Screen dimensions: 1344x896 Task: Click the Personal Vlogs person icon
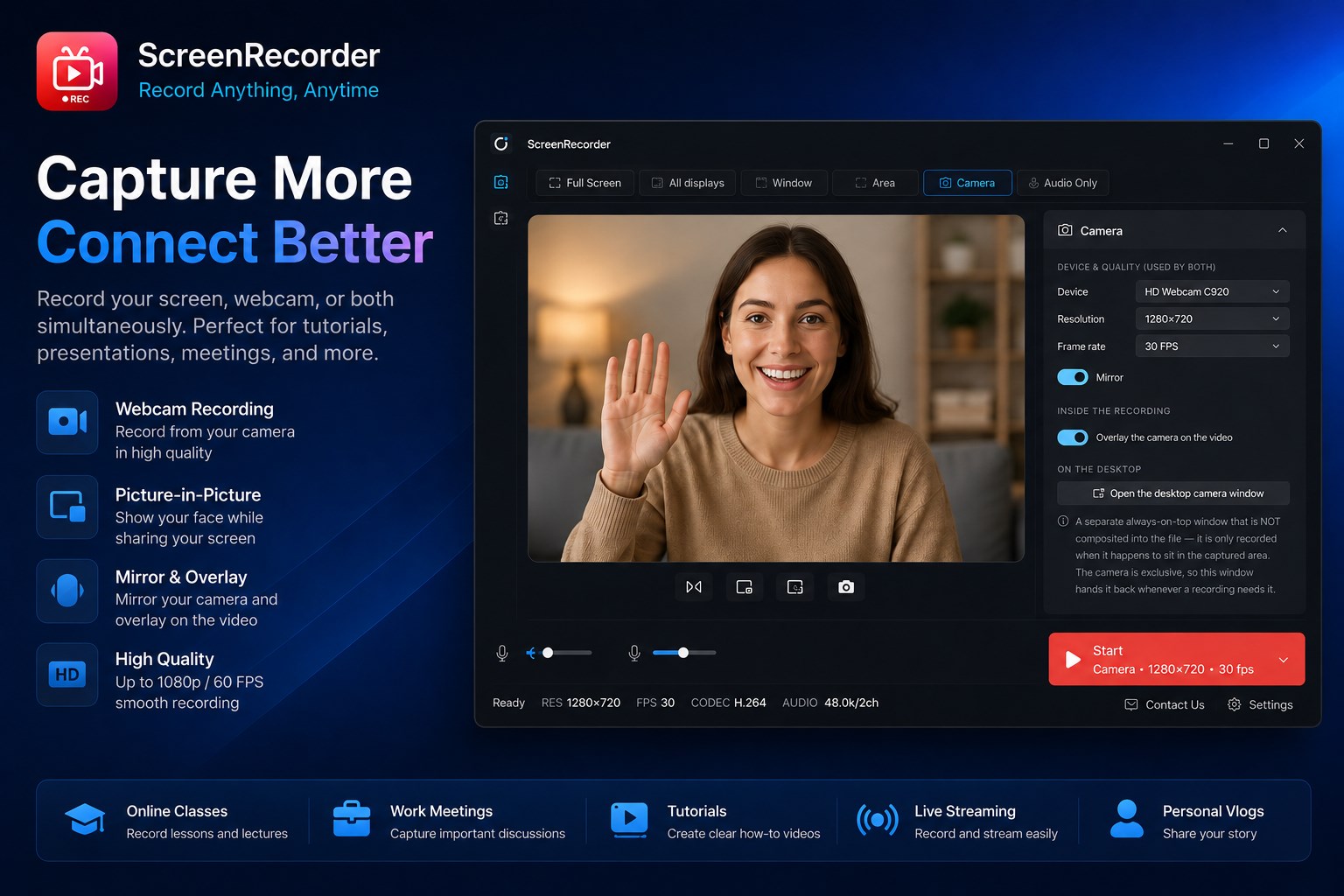coord(1127,819)
